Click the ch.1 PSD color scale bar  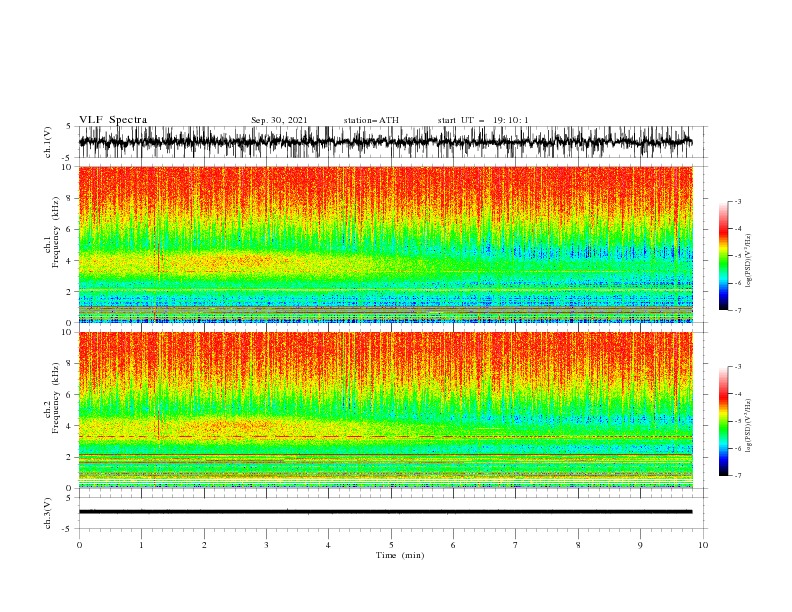[723, 256]
